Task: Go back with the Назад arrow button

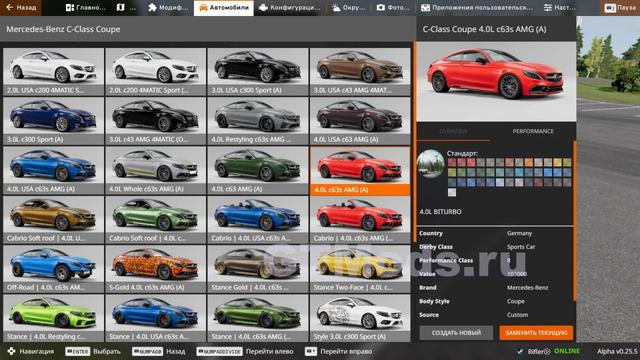Action: 20,7
